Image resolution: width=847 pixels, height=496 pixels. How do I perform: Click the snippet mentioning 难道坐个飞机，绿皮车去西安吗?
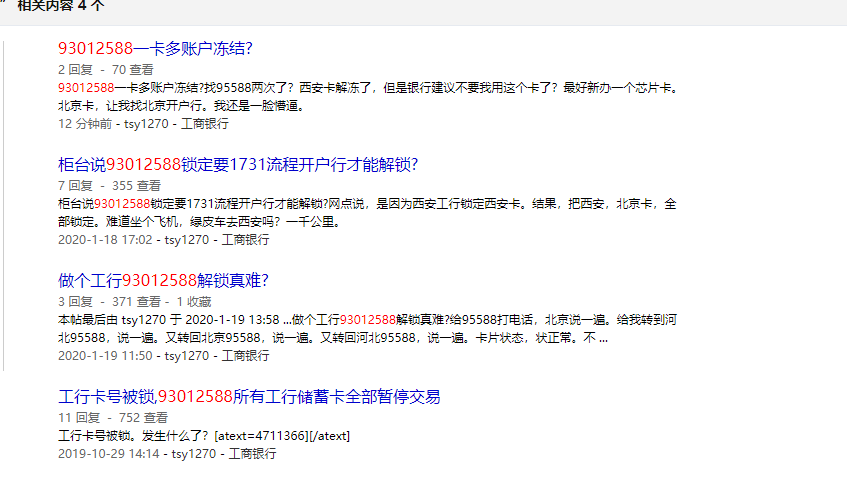coord(367,213)
